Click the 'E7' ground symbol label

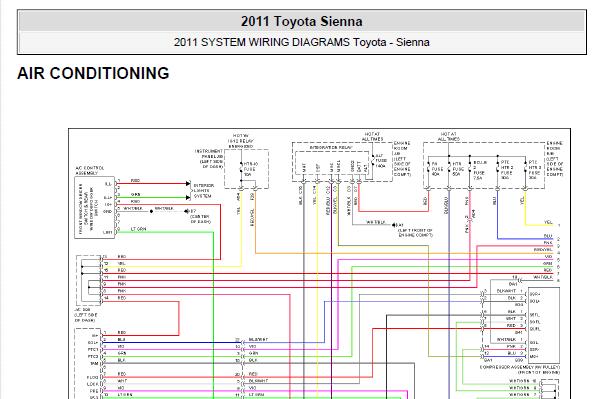pyautogui.click(x=192, y=211)
